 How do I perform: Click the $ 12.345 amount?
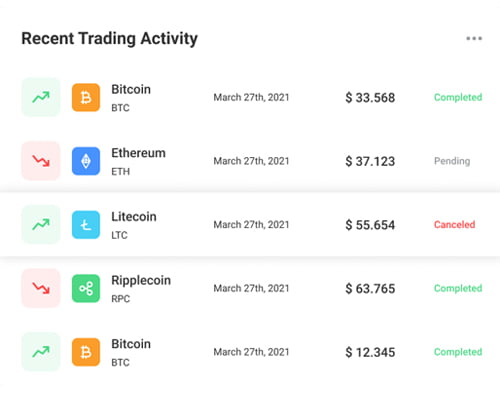coord(370,352)
